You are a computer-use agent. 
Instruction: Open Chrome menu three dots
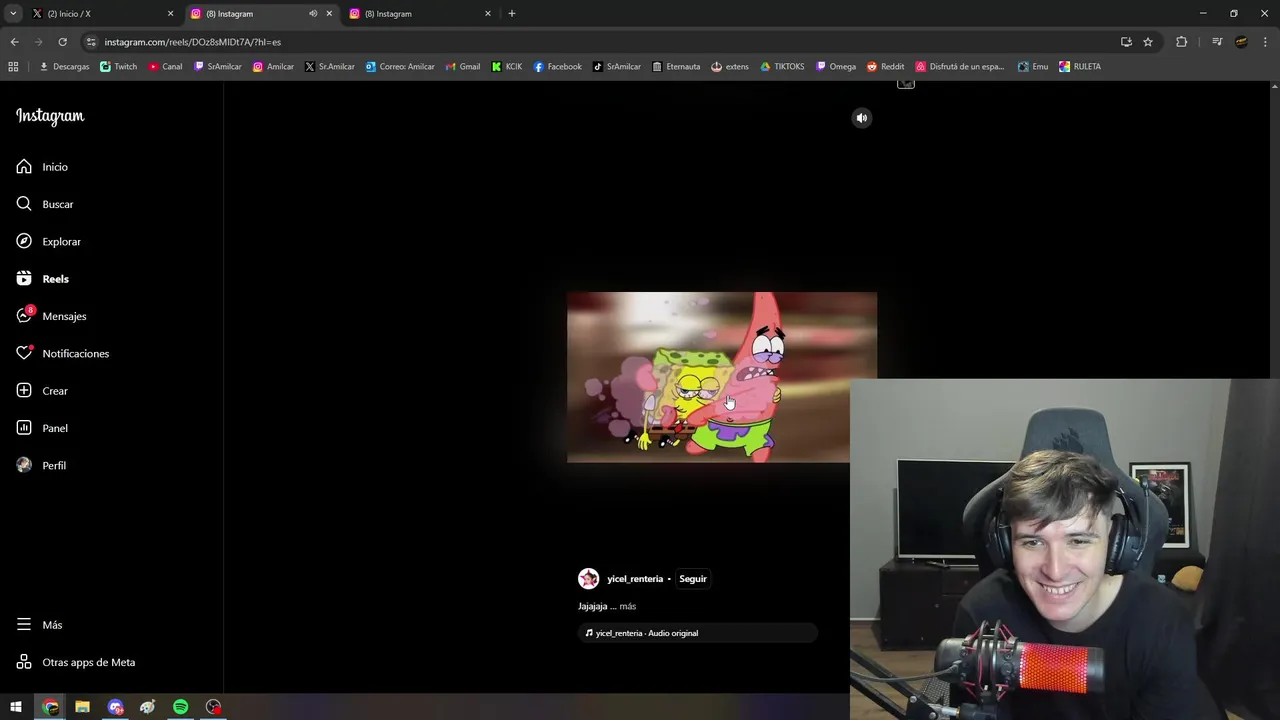[1265, 42]
